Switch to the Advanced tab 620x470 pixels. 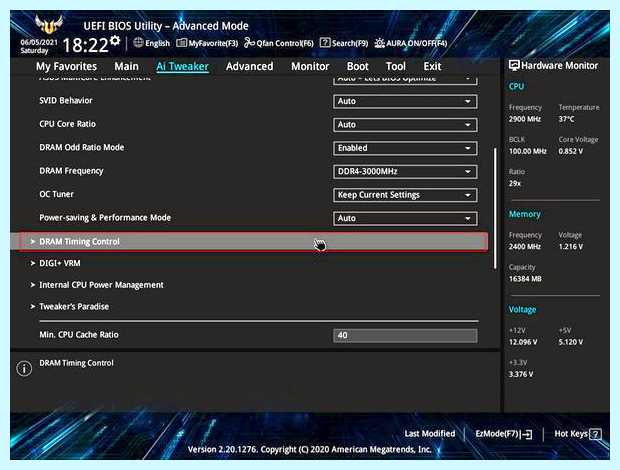250,66
